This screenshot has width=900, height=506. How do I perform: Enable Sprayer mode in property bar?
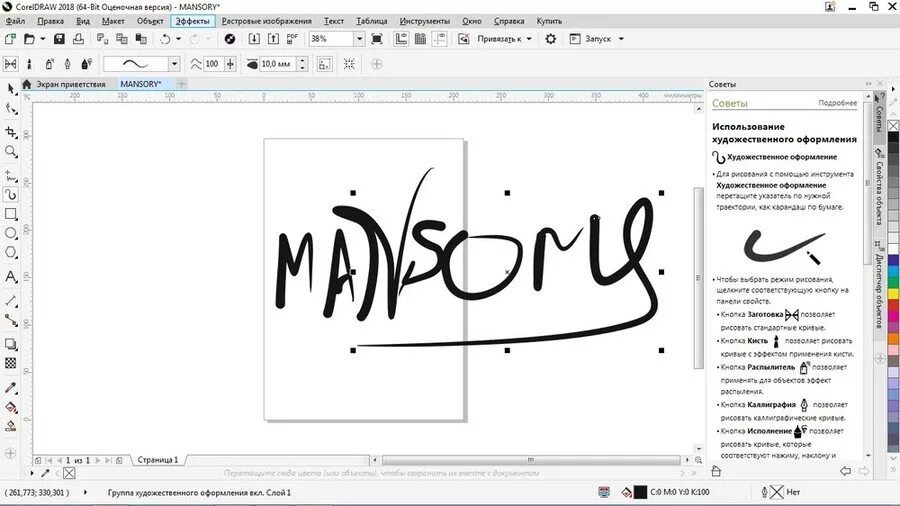point(49,64)
